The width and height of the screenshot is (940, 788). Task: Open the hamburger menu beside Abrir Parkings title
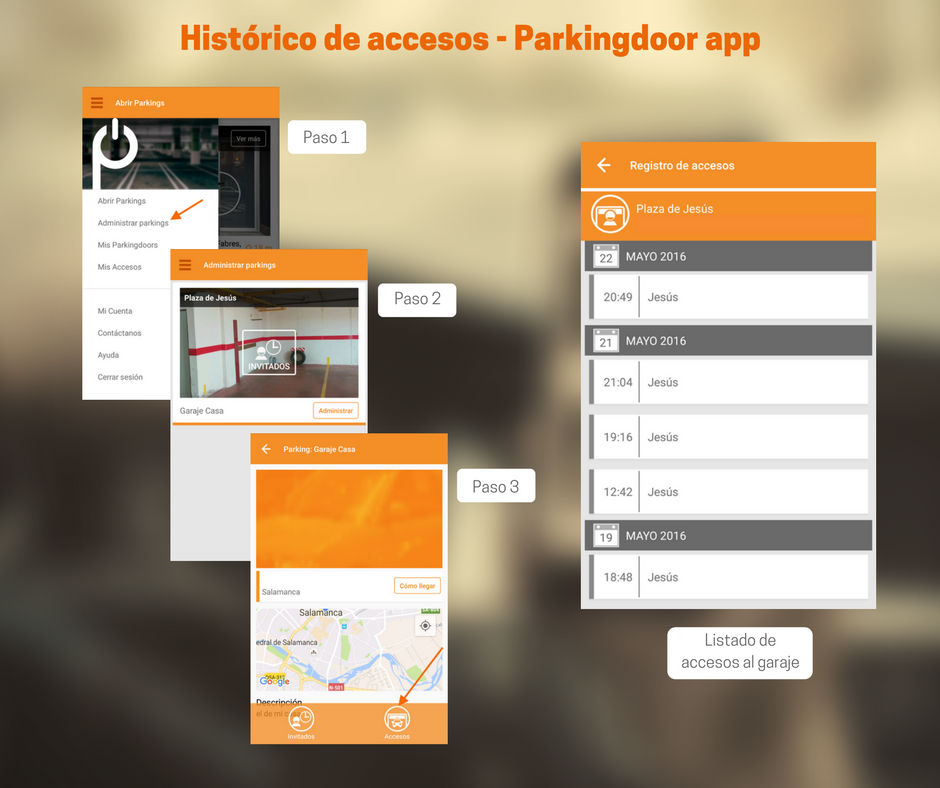(97, 103)
